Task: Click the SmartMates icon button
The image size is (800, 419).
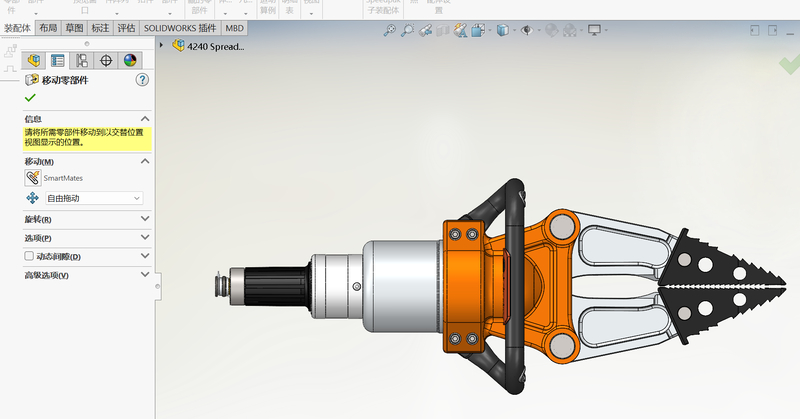Action: [33, 178]
